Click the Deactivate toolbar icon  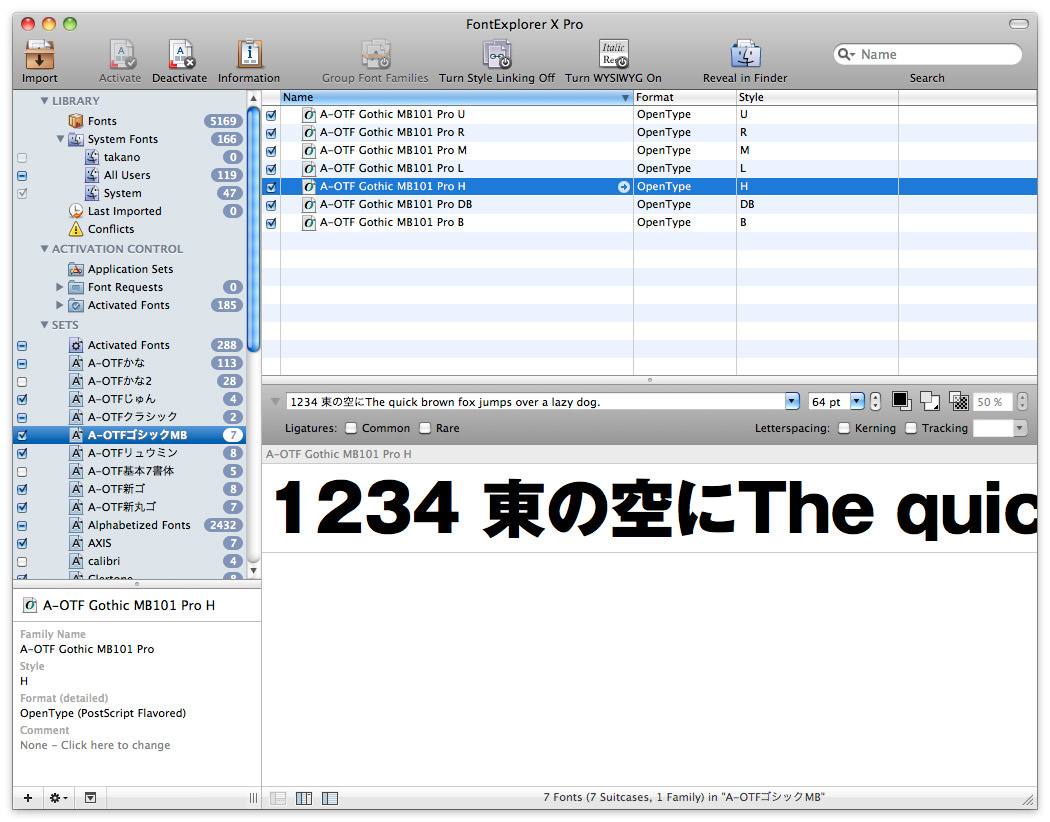click(181, 55)
